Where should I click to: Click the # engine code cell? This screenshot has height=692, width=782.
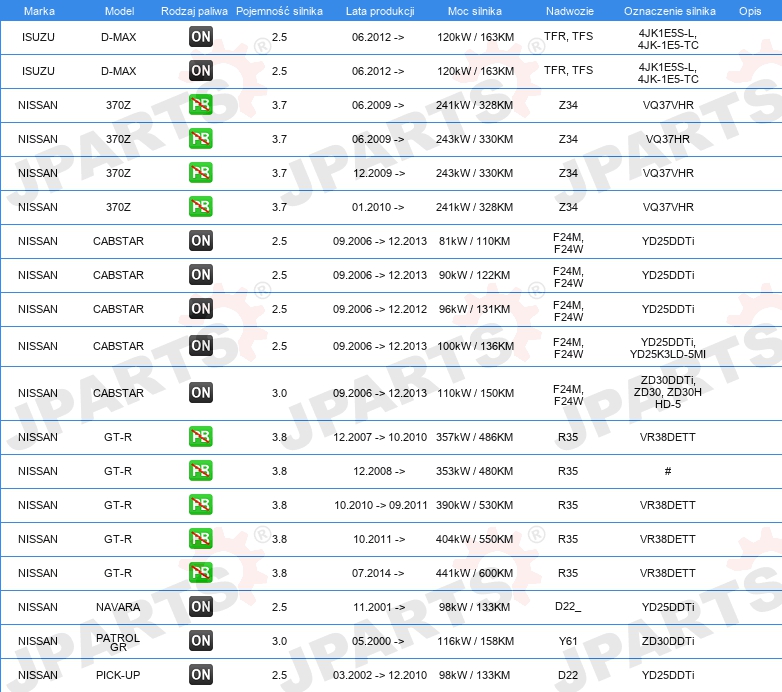pos(668,471)
